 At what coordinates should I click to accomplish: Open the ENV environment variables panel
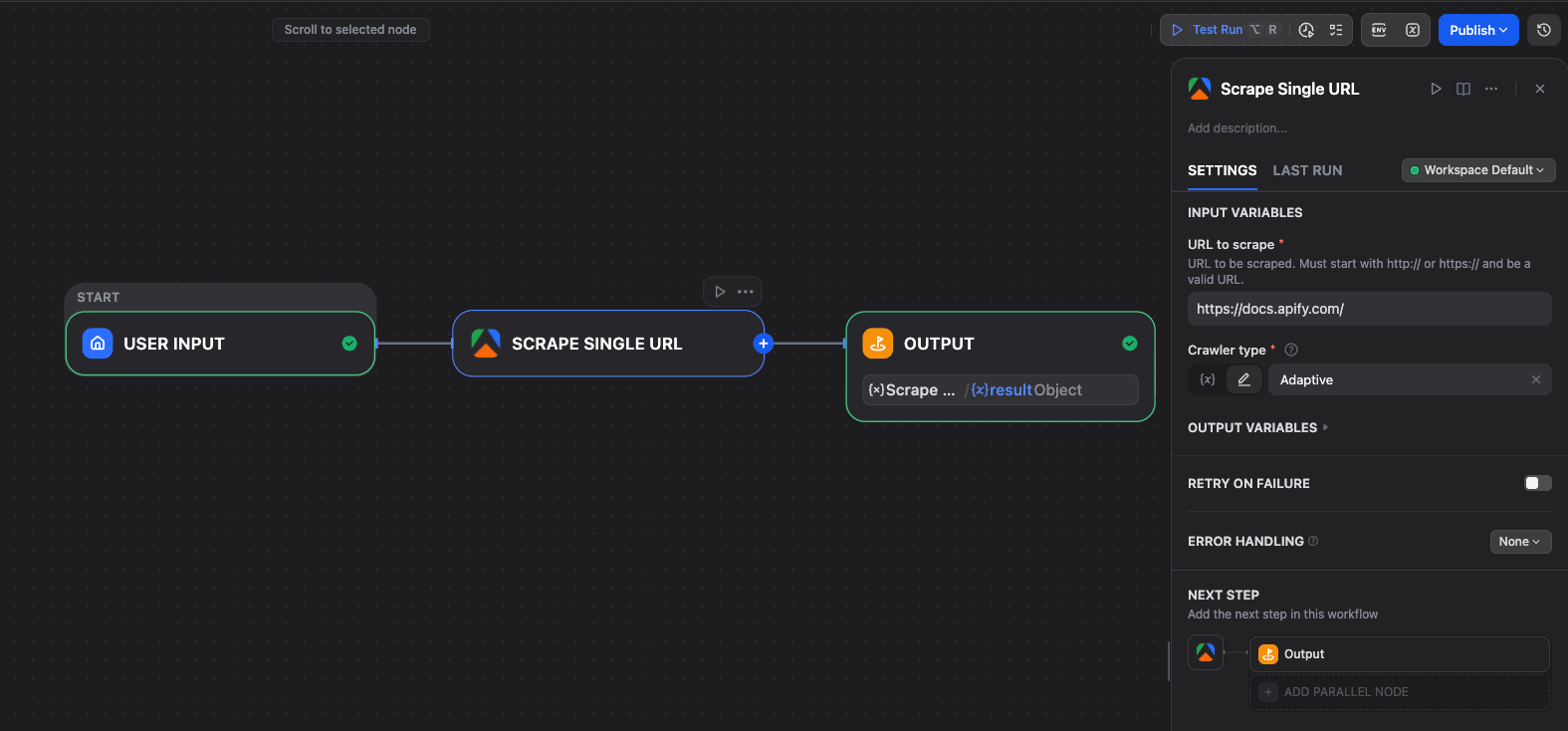1379,30
